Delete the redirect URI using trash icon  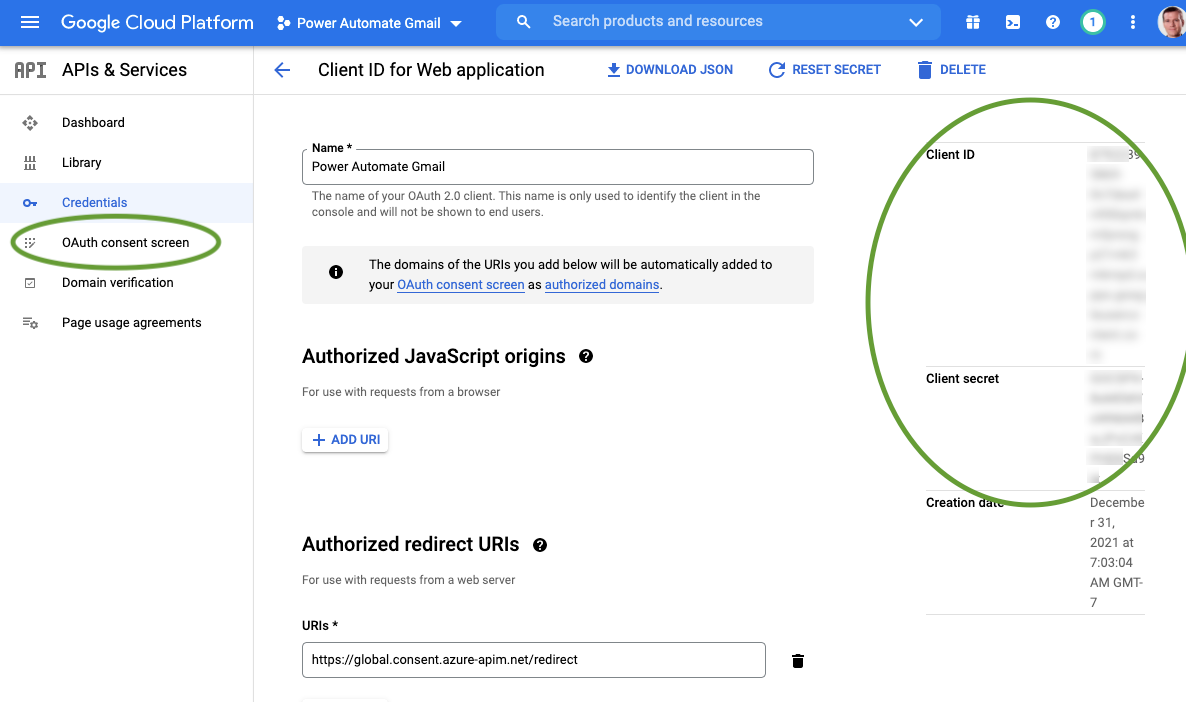pos(797,660)
